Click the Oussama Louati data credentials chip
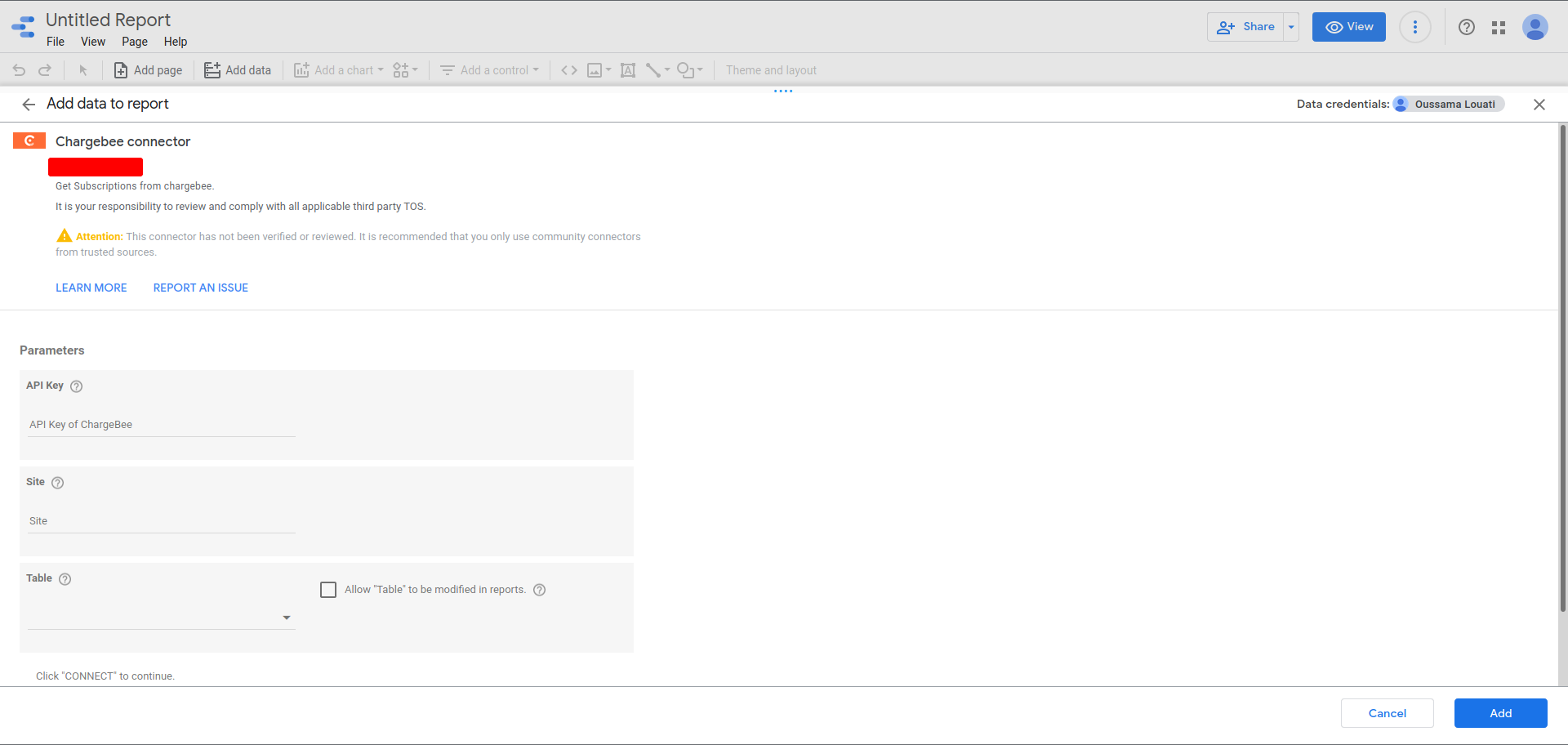Image resolution: width=1568 pixels, height=745 pixels. [x=1449, y=105]
